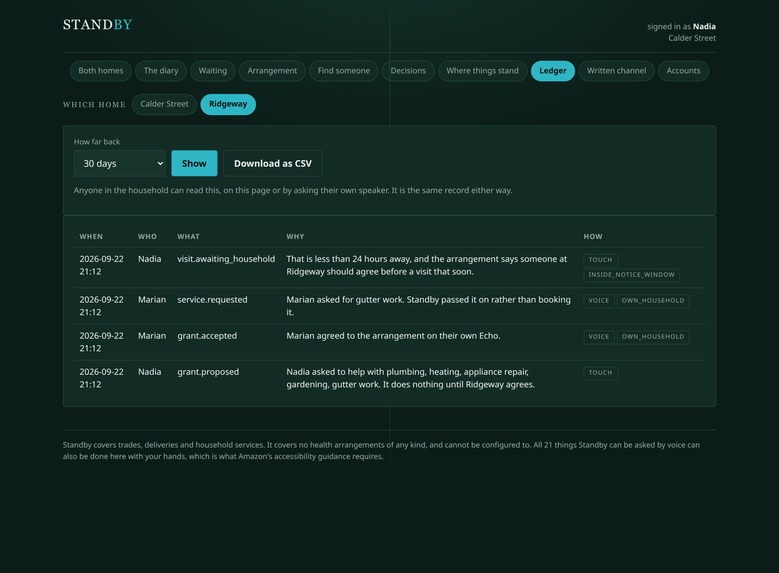Choose Calder Street home
Image resolution: width=779 pixels, height=573 pixels.
coord(164,104)
